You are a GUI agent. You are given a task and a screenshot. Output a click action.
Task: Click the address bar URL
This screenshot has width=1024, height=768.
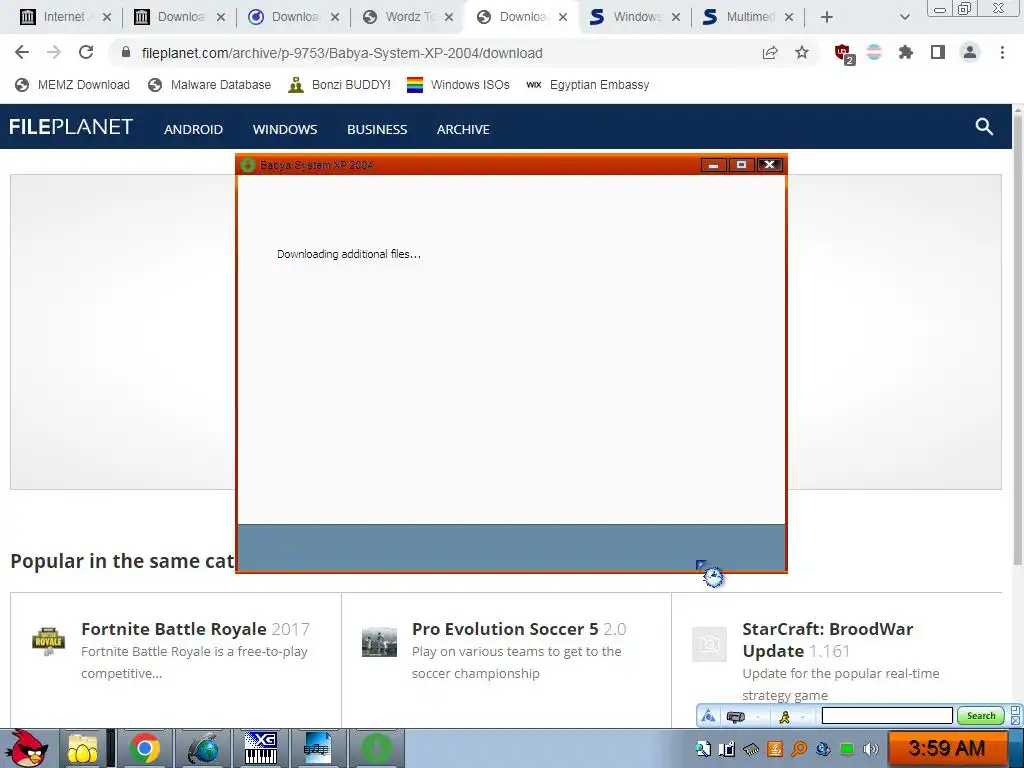coord(342,53)
